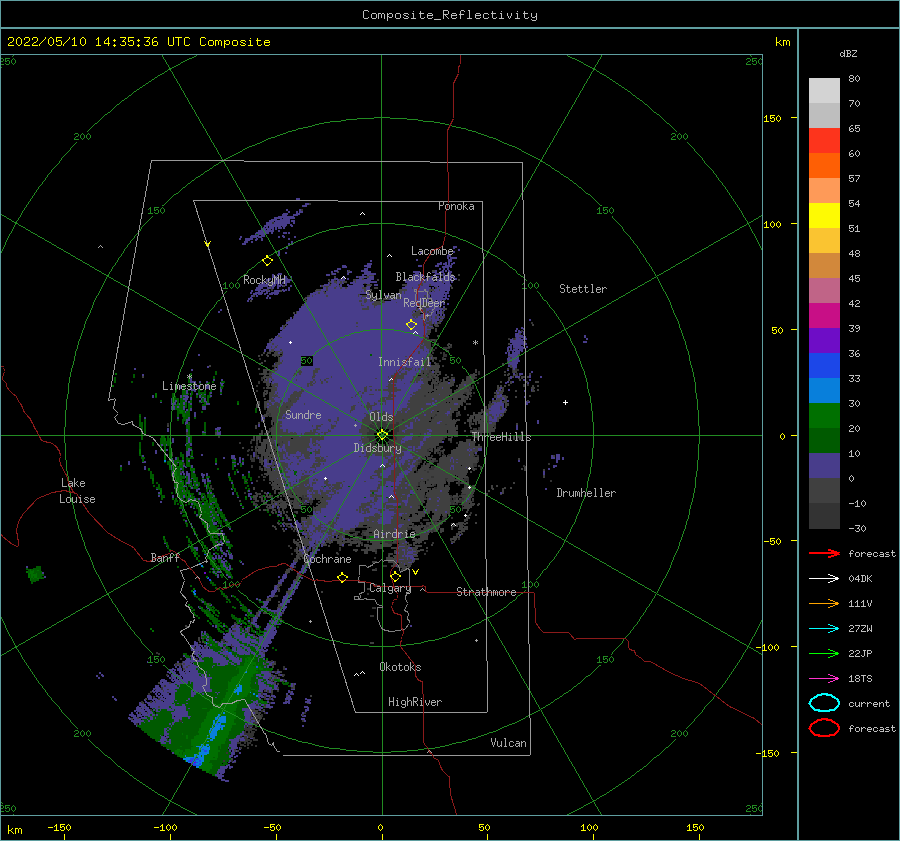This screenshot has height=841, width=900.
Task: Click the white asterisk marker above Limestone
Action: pyautogui.click(x=189, y=377)
